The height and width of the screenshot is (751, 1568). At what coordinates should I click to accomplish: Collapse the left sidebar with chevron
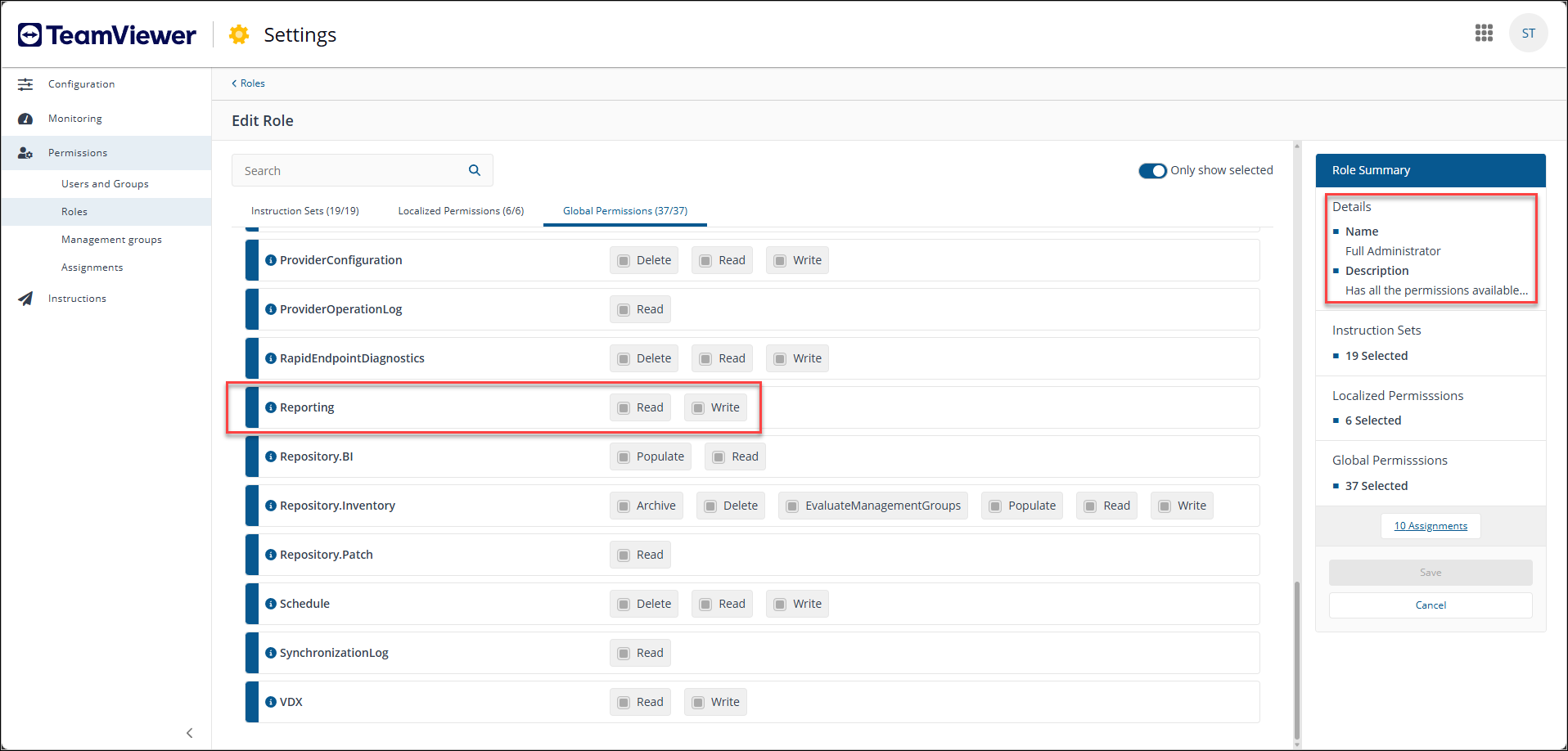click(x=189, y=733)
